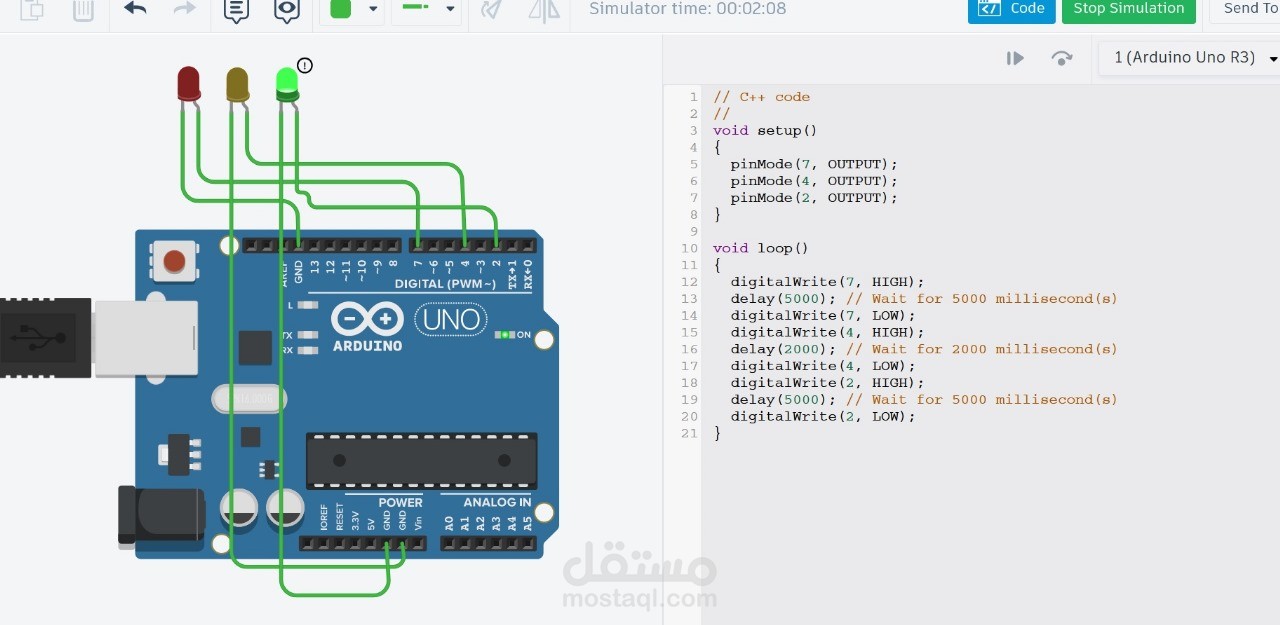Click the DC power jack on Arduino

[161, 515]
